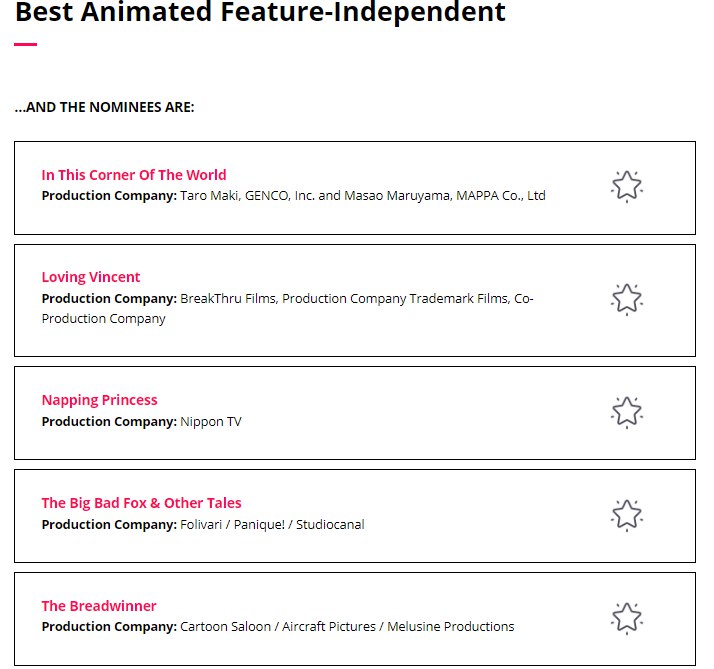
Task: Click the Best Animated Feature-Independent heading
Action: pyautogui.click(x=260, y=14)
